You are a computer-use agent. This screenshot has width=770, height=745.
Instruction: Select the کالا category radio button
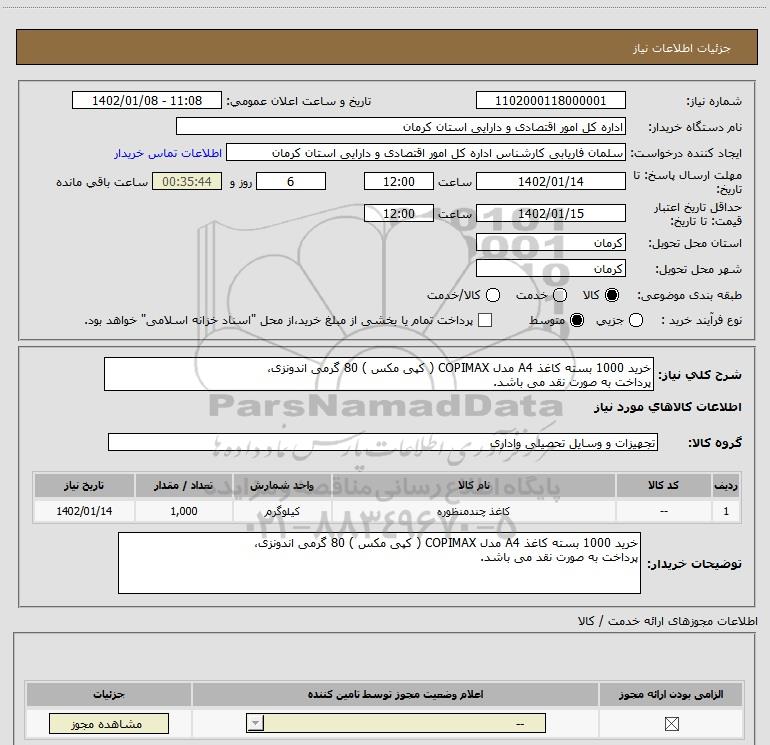[612, 295]
